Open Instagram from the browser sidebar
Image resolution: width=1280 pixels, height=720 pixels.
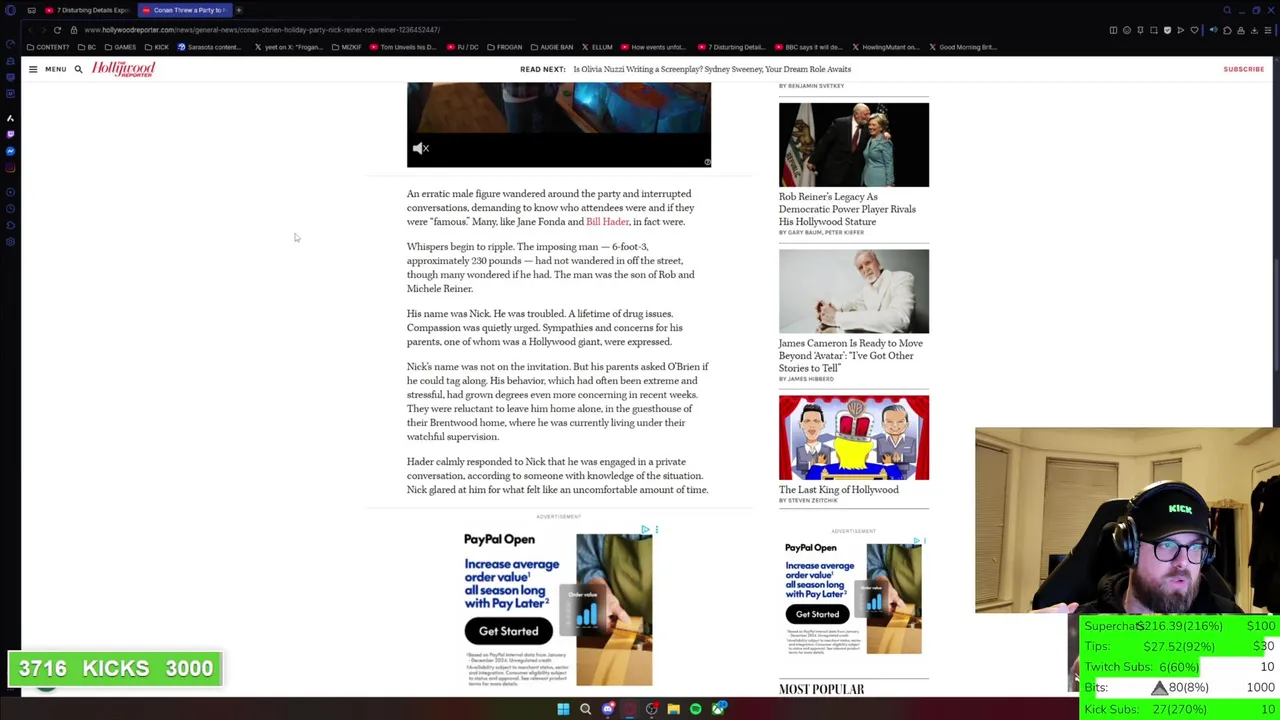10,168
